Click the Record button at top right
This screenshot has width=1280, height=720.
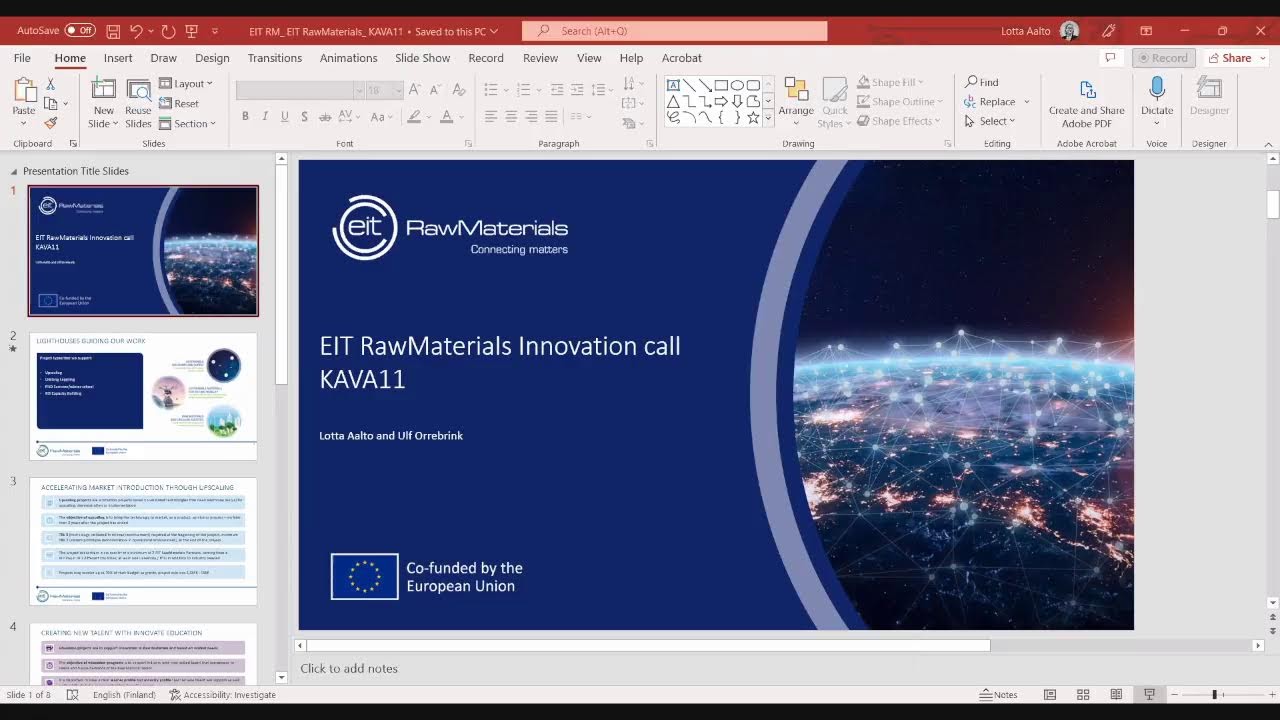tap(1163, 58)
